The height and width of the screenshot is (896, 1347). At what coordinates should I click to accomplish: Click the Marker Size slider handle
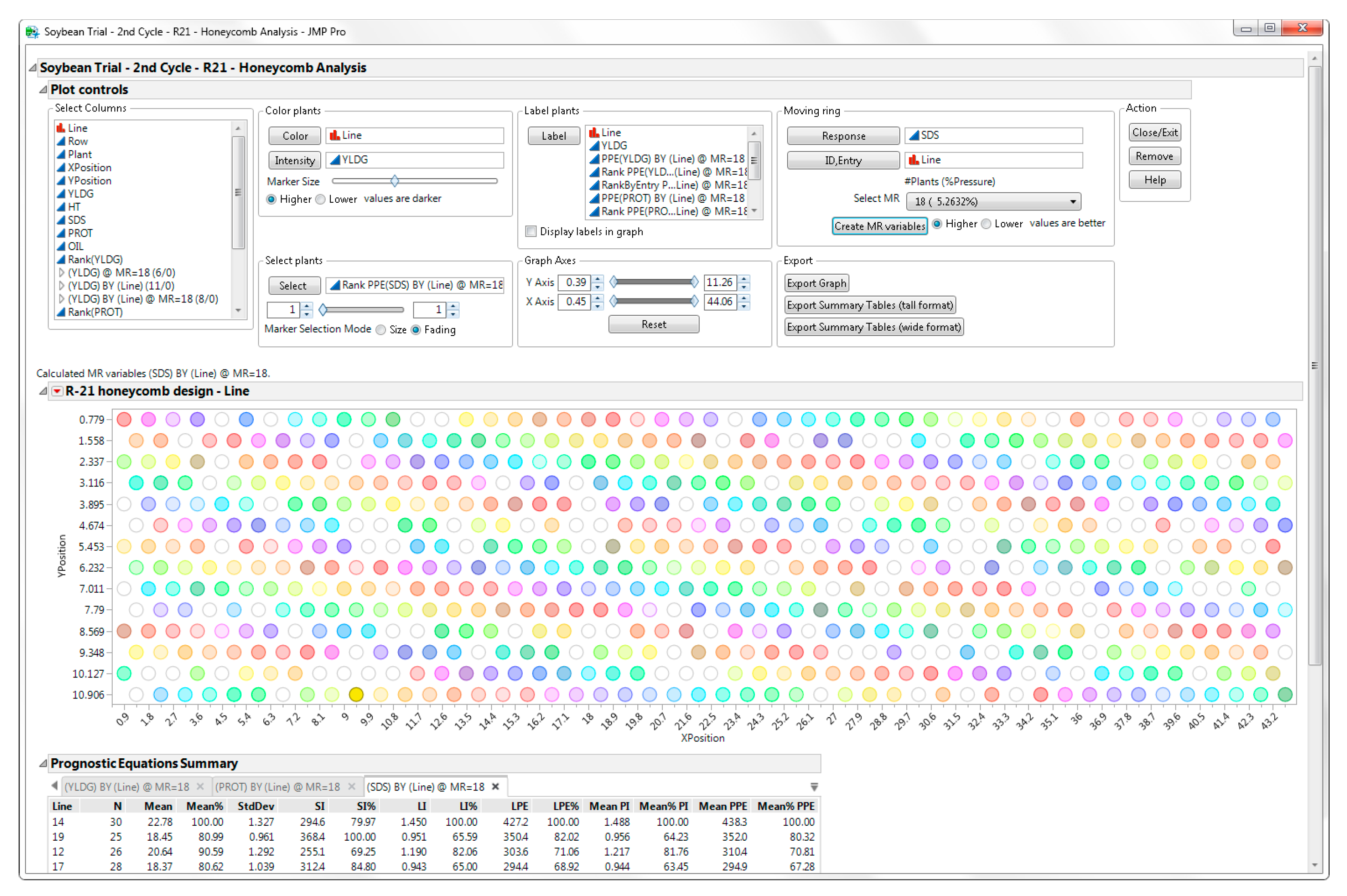[395, 181]
